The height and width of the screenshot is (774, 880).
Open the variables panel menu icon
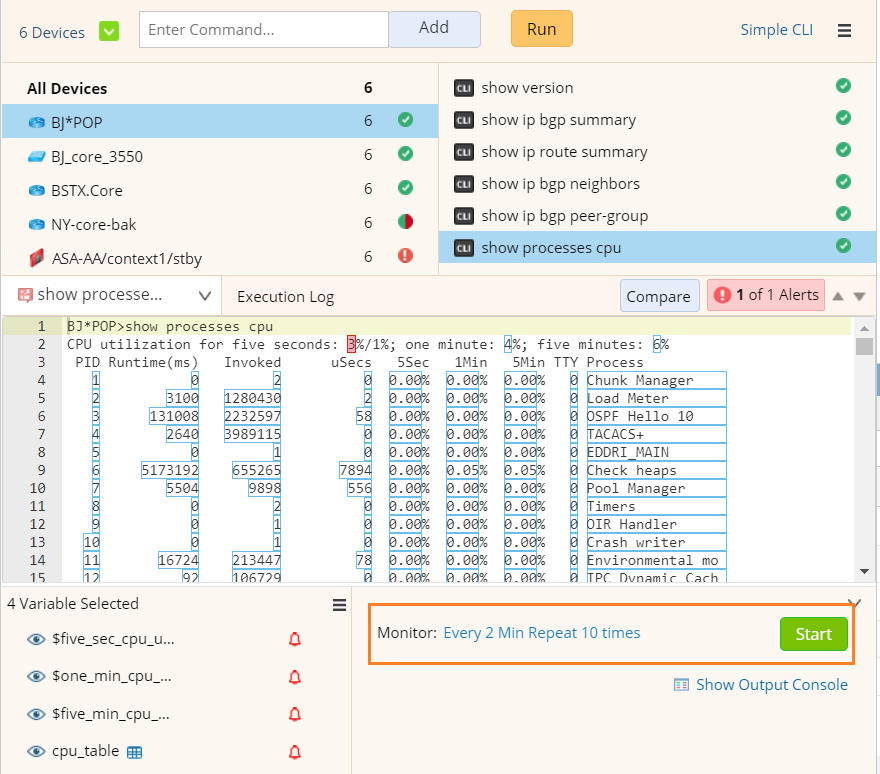click(x=339, y=605)
